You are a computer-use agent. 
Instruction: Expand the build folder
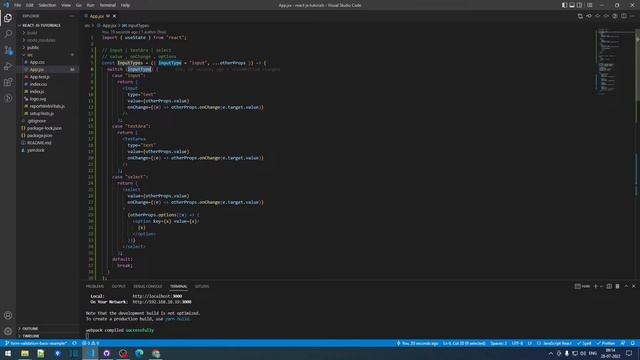click(x=32, y=33)
